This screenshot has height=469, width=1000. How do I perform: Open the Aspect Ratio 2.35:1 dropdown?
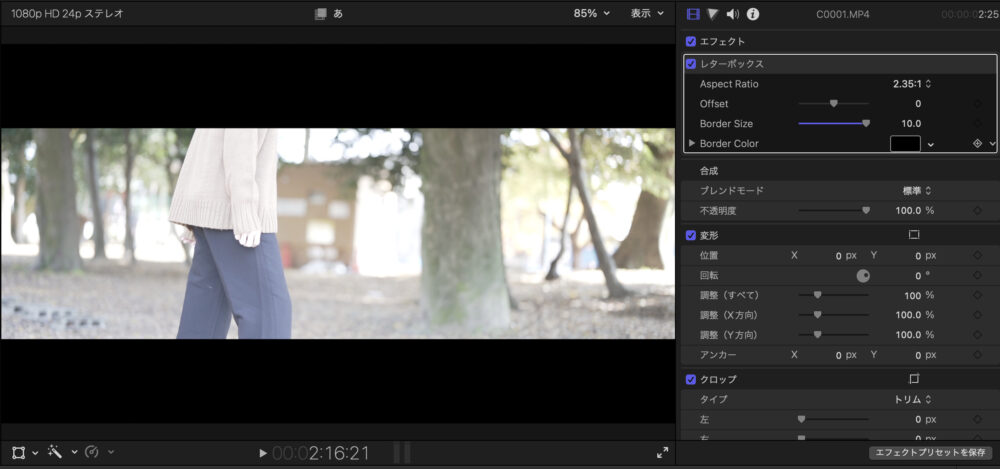(912, 84)
